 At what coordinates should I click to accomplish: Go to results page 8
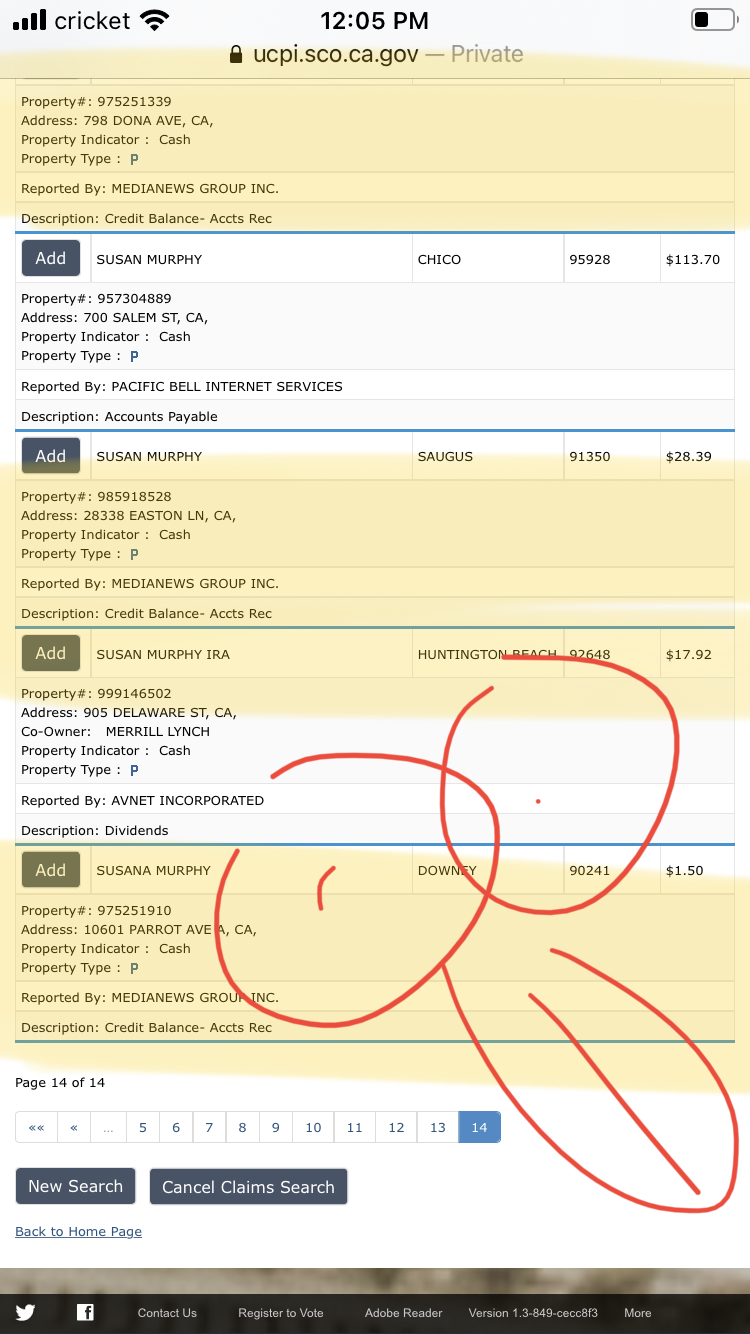coord(242,1127)
